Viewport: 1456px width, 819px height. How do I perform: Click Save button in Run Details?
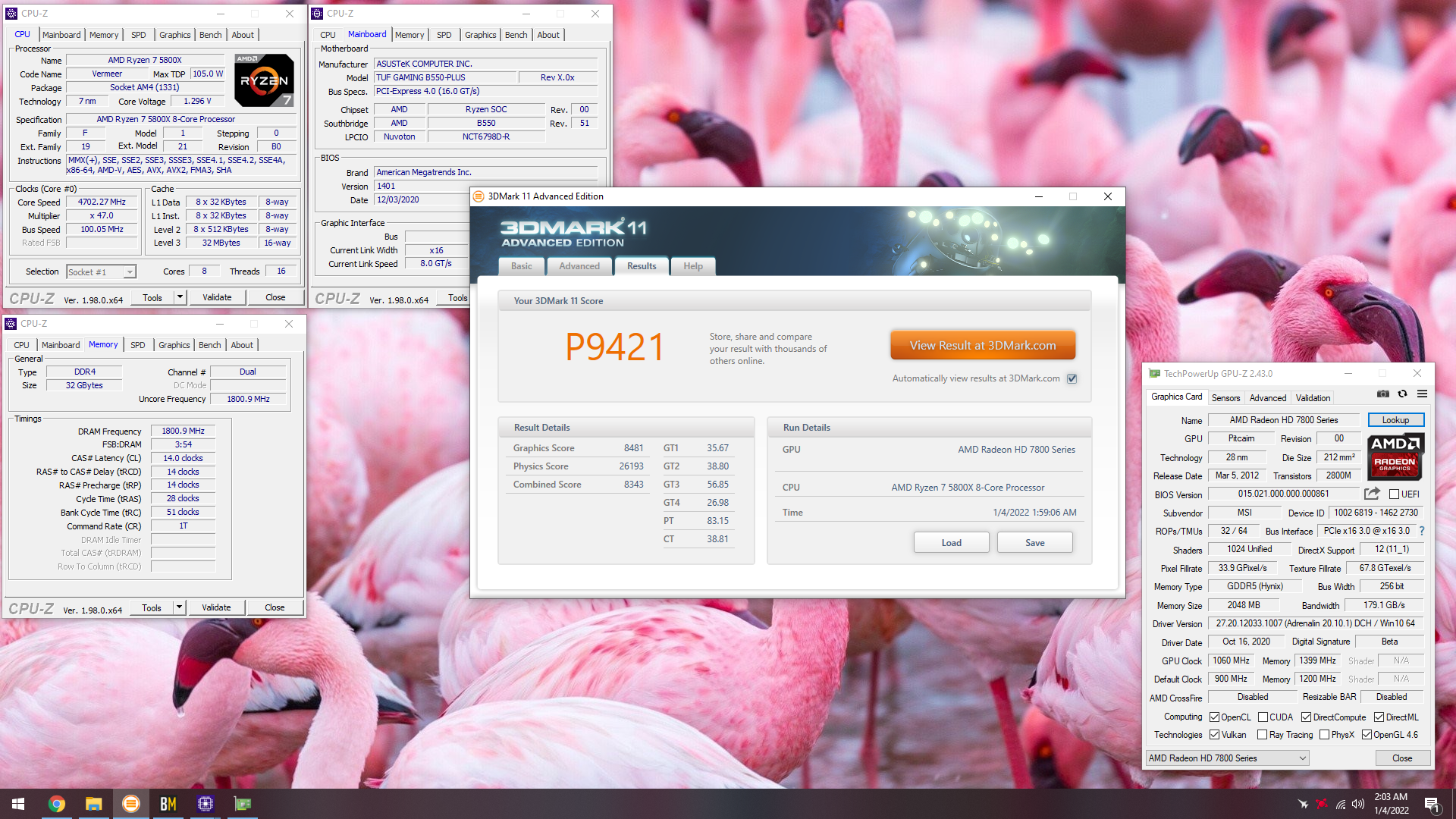[x=1035, y=543]
